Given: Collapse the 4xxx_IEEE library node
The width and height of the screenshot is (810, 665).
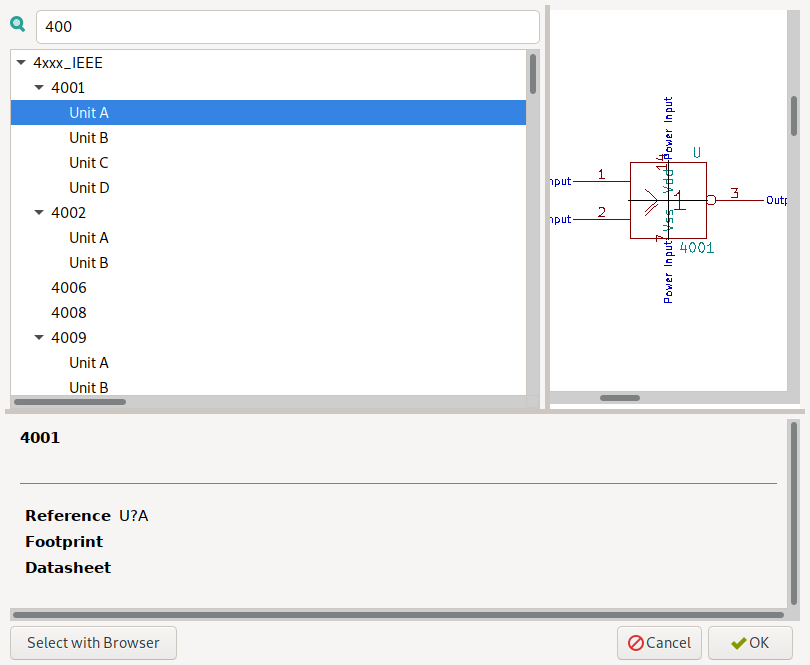Looking at the screenshot, I should (21, 63).
